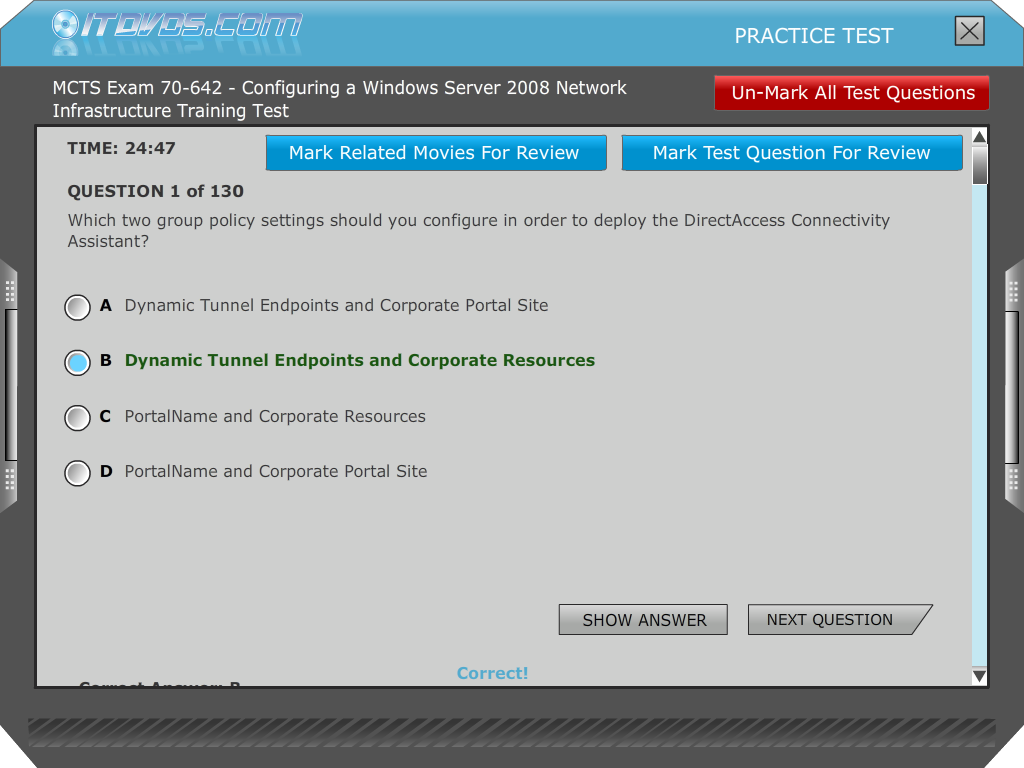Reveal the answer with SHOW ANSWER

pyautogui.click(x=643, y=620)
